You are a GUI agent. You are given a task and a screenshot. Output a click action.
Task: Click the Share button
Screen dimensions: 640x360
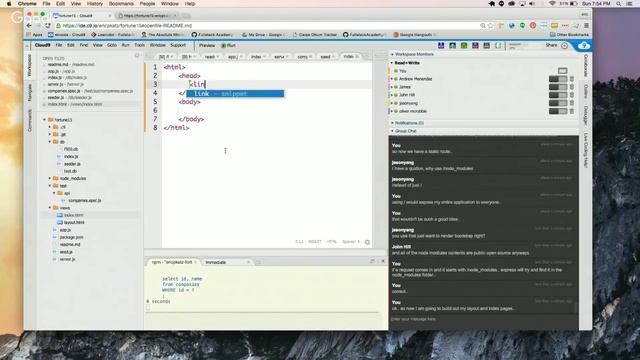click(x=551, y=45)
